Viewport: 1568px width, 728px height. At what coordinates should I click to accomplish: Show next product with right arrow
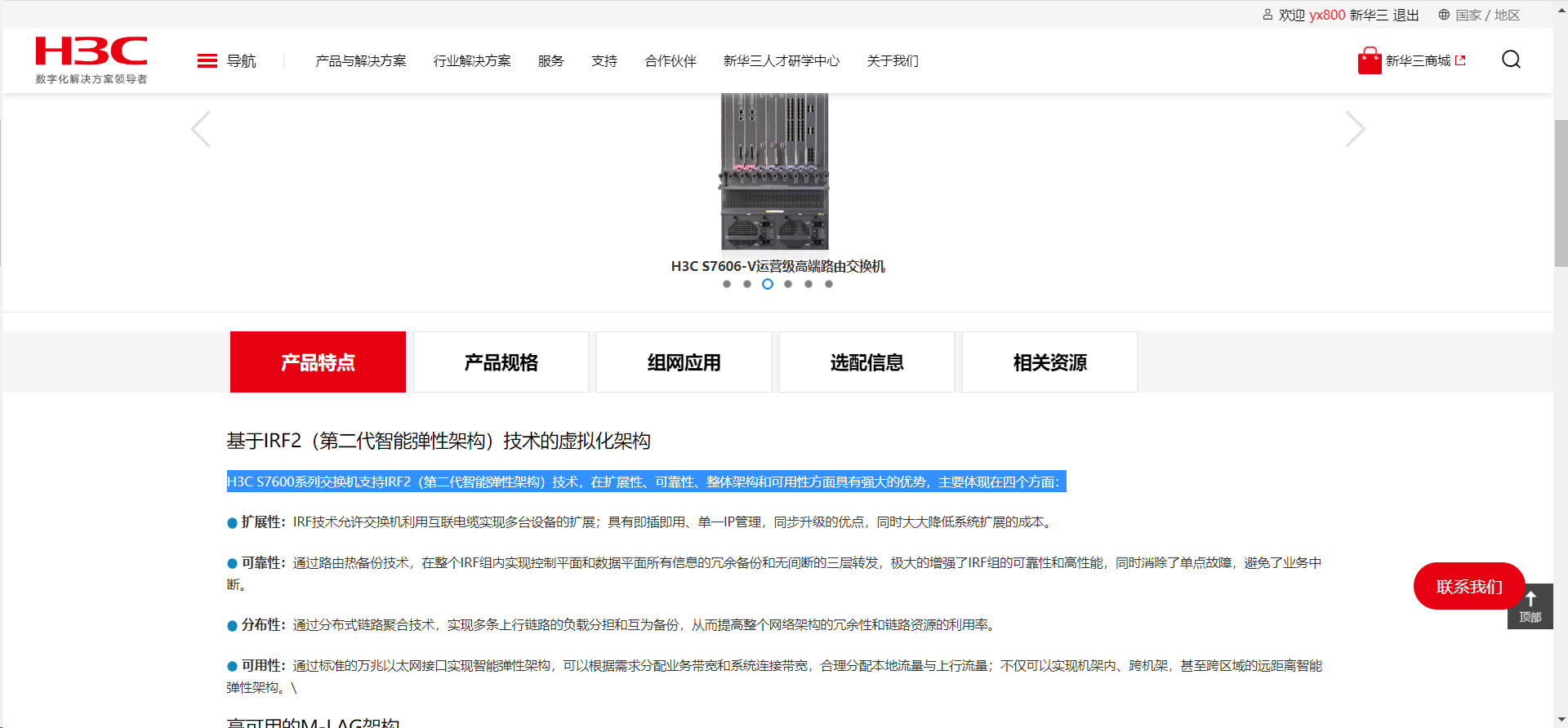[1355, 129]
